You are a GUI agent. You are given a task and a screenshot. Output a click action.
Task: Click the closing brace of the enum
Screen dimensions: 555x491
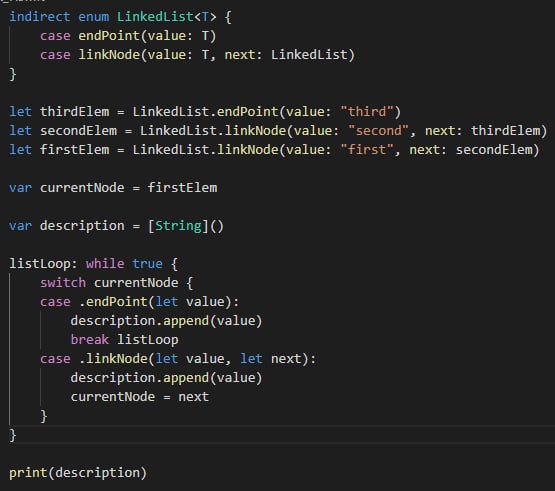coord(13,74)
